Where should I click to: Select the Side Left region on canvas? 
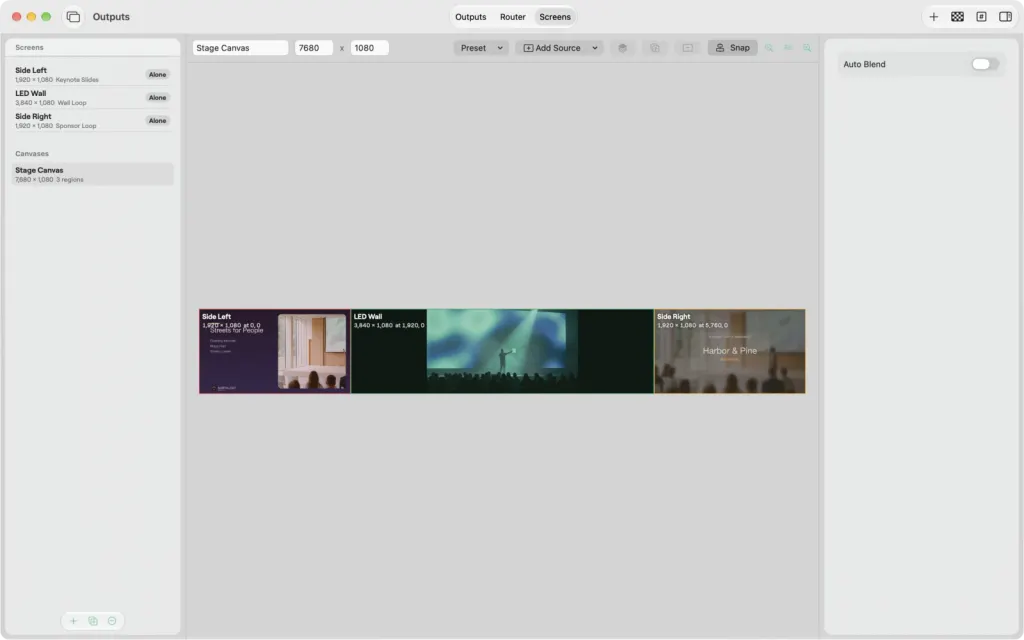coord(275,351)
